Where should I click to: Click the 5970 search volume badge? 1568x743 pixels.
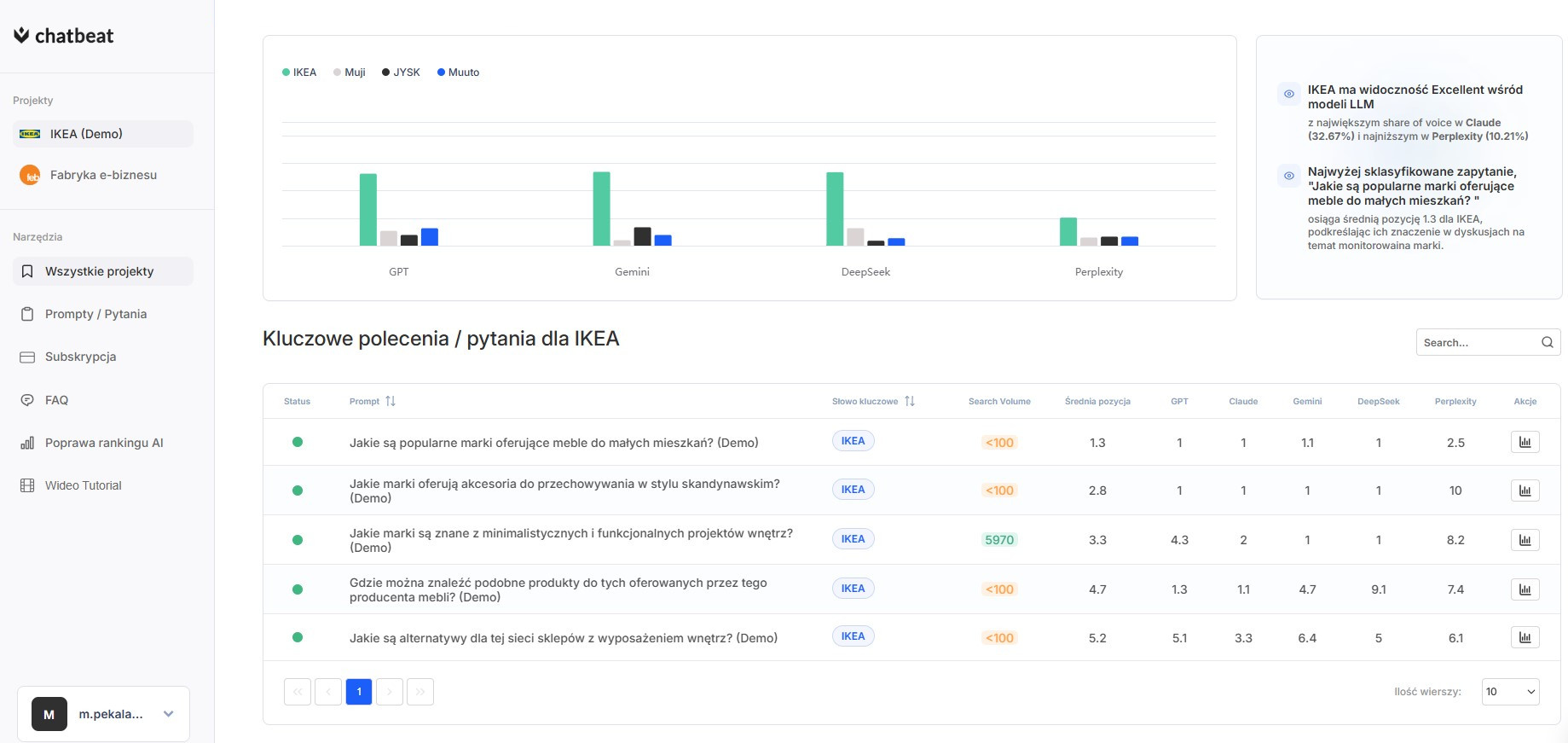point(999,540)
